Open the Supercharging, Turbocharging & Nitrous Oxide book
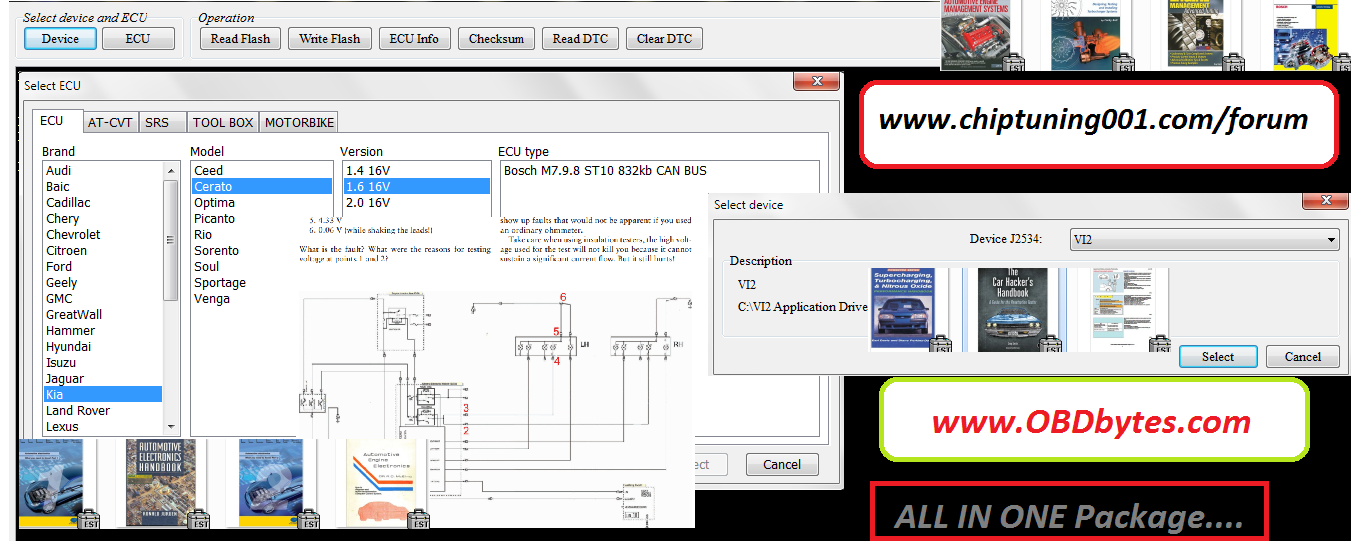Screen dimensions: 1351x541 [x=903, y=308]
